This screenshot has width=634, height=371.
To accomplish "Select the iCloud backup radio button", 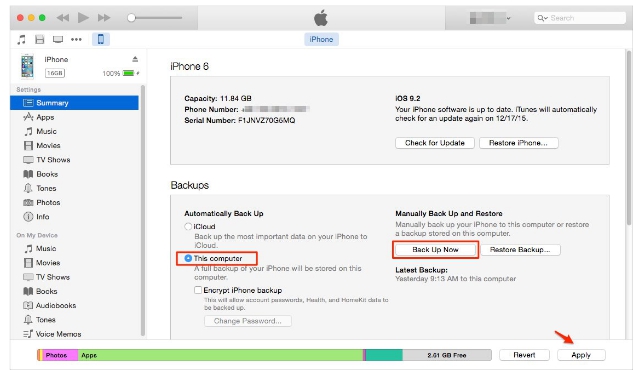I will coord(188,226).
